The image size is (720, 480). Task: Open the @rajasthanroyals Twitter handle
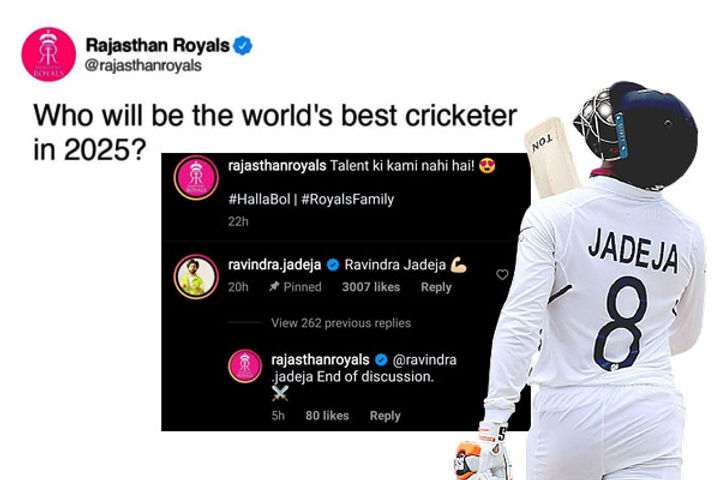(143, 65)
